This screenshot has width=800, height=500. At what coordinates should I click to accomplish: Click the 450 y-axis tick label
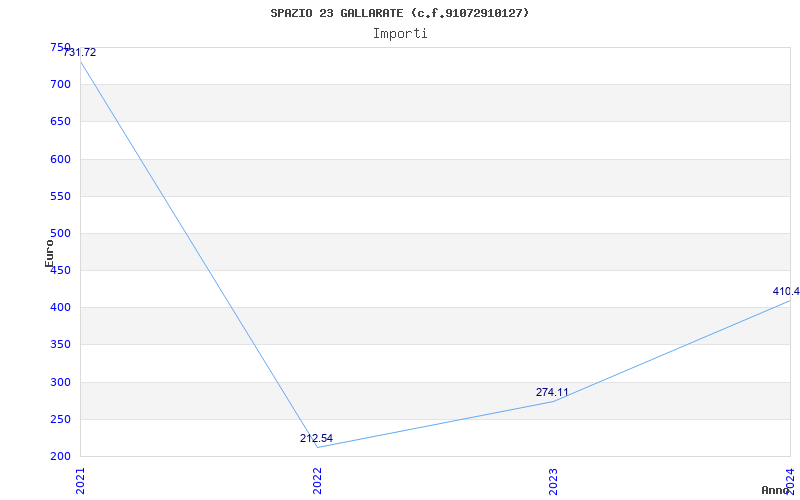pyautogui.click(x=60, y=270)
